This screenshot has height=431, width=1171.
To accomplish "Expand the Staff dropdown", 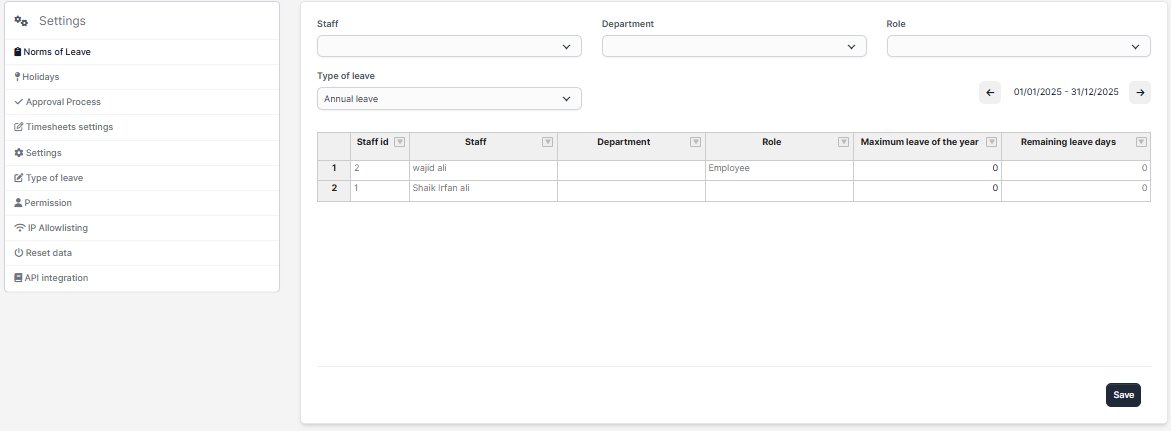I will 449,46.
